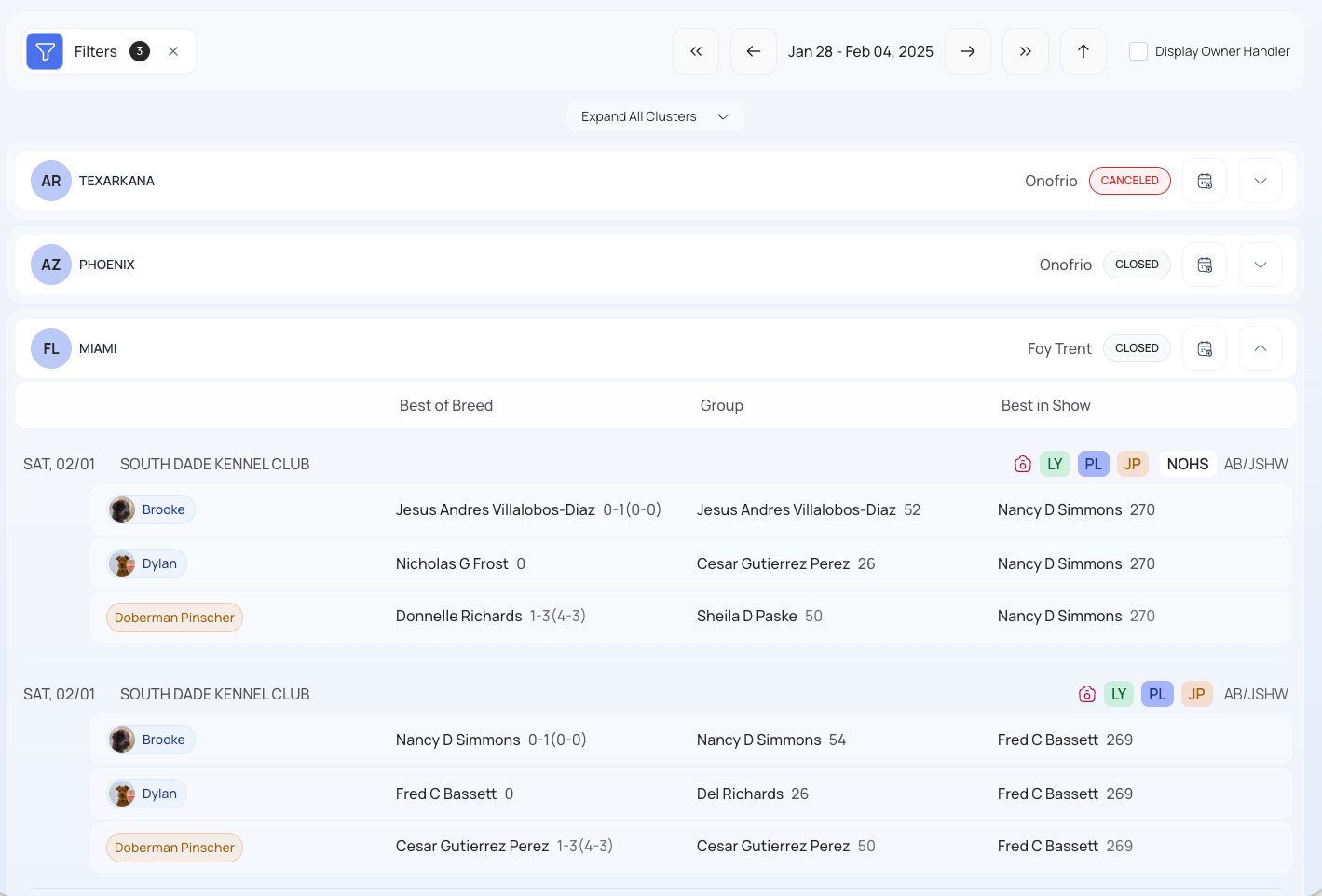The height and width of the screenshot is (896, 1322).
Task: Go to next week with right arrow
Action: coord(968,51)
